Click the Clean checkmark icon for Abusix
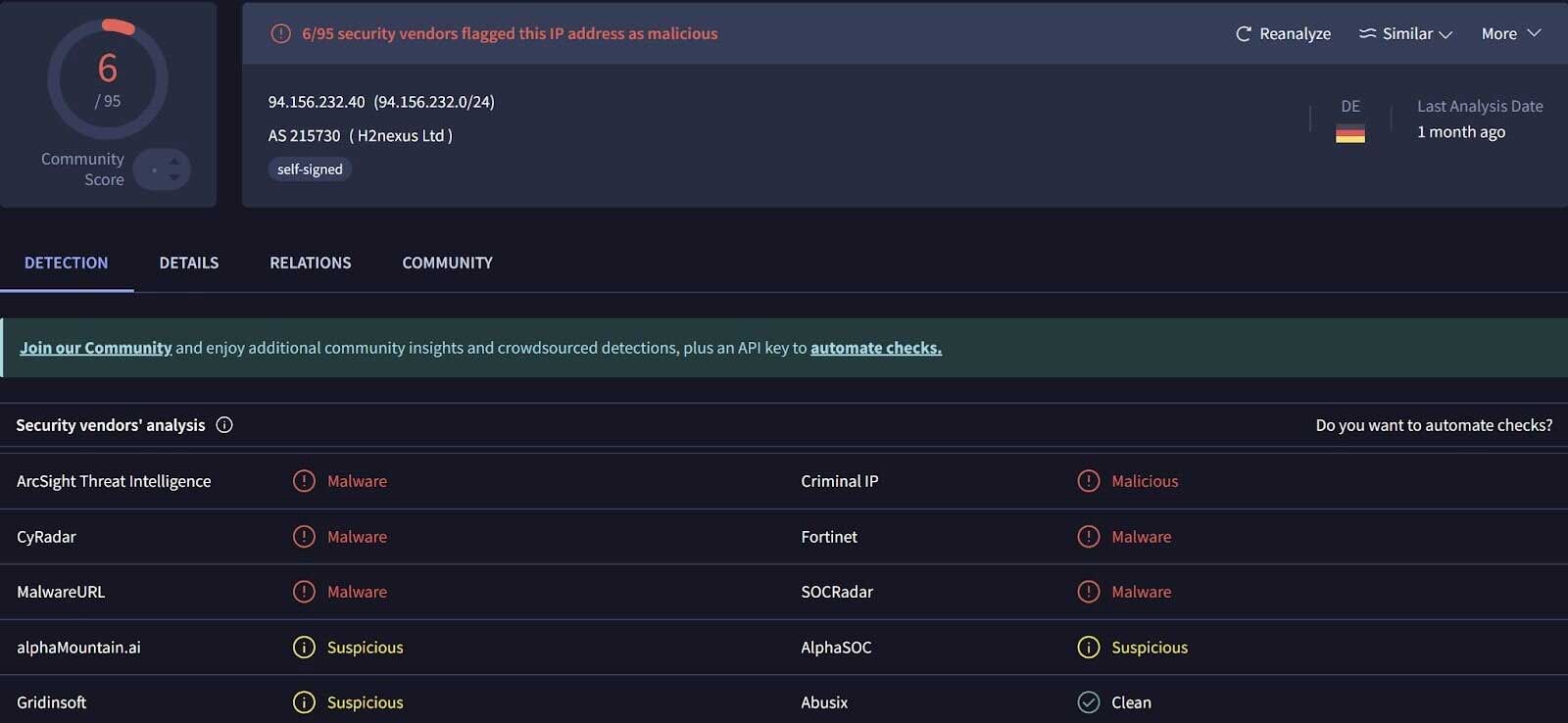This screenshot has height=723, width=1568. 1089,701
